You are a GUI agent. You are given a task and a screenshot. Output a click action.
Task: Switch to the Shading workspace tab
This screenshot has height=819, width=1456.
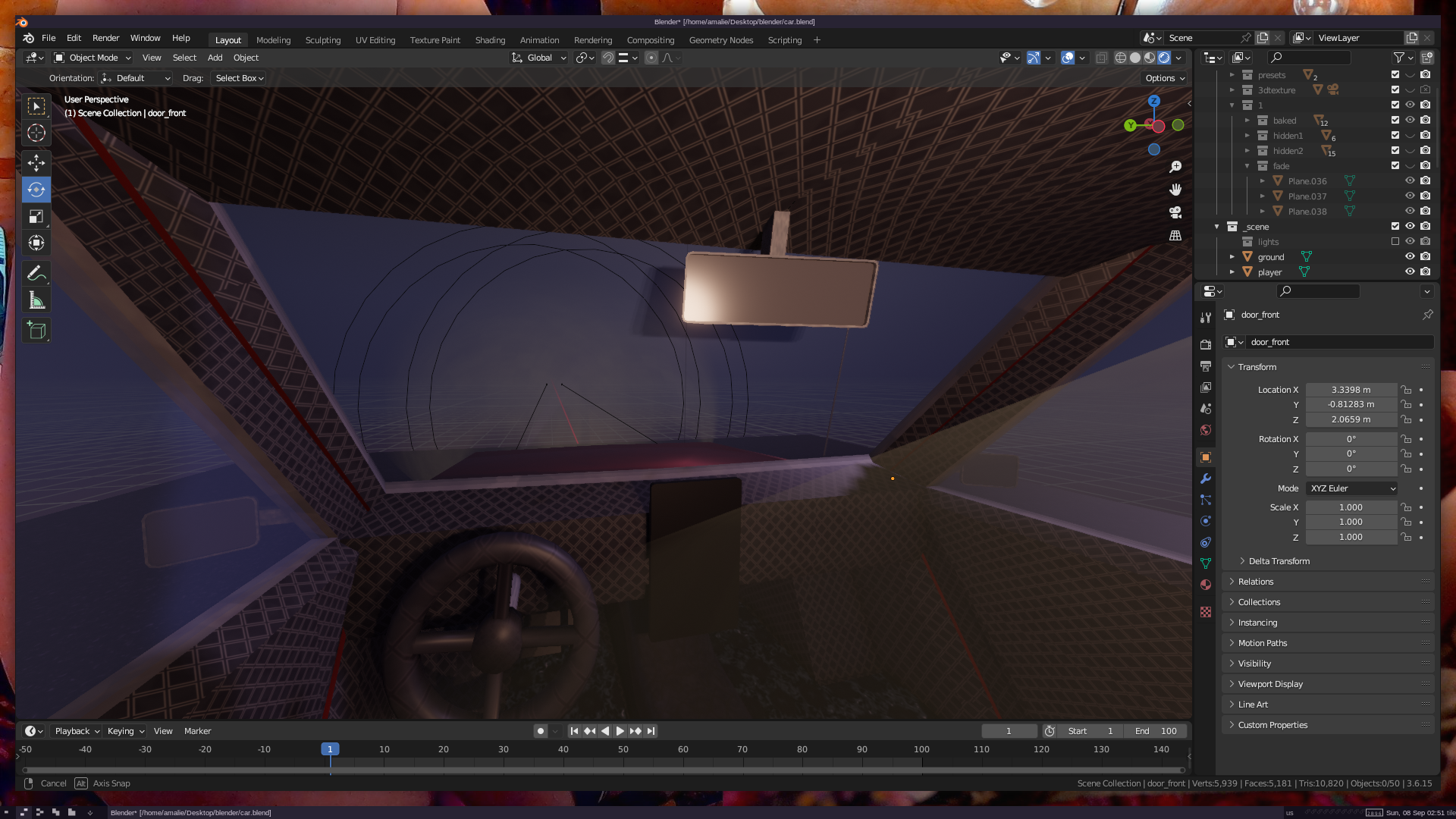(490, 40)
